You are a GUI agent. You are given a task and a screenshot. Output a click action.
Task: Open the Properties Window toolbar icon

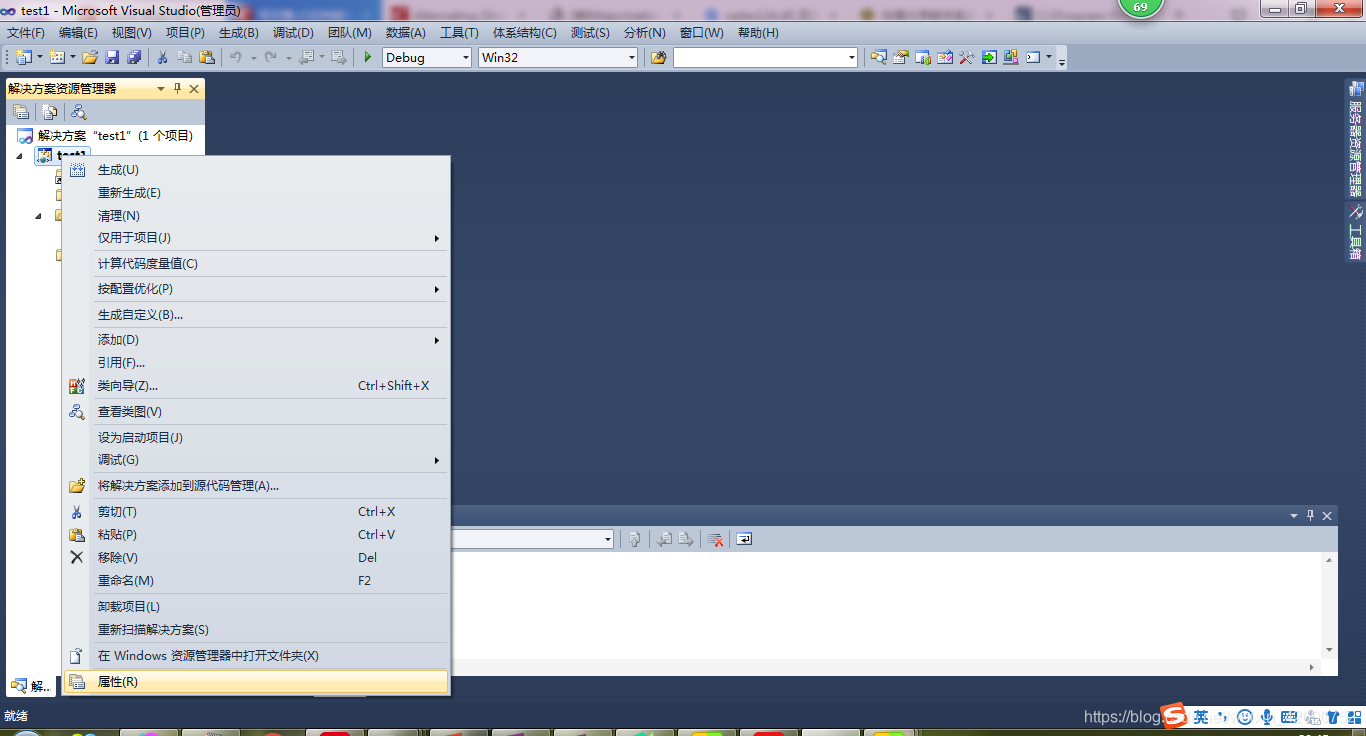pyautogui.click(x=900, y=57)
